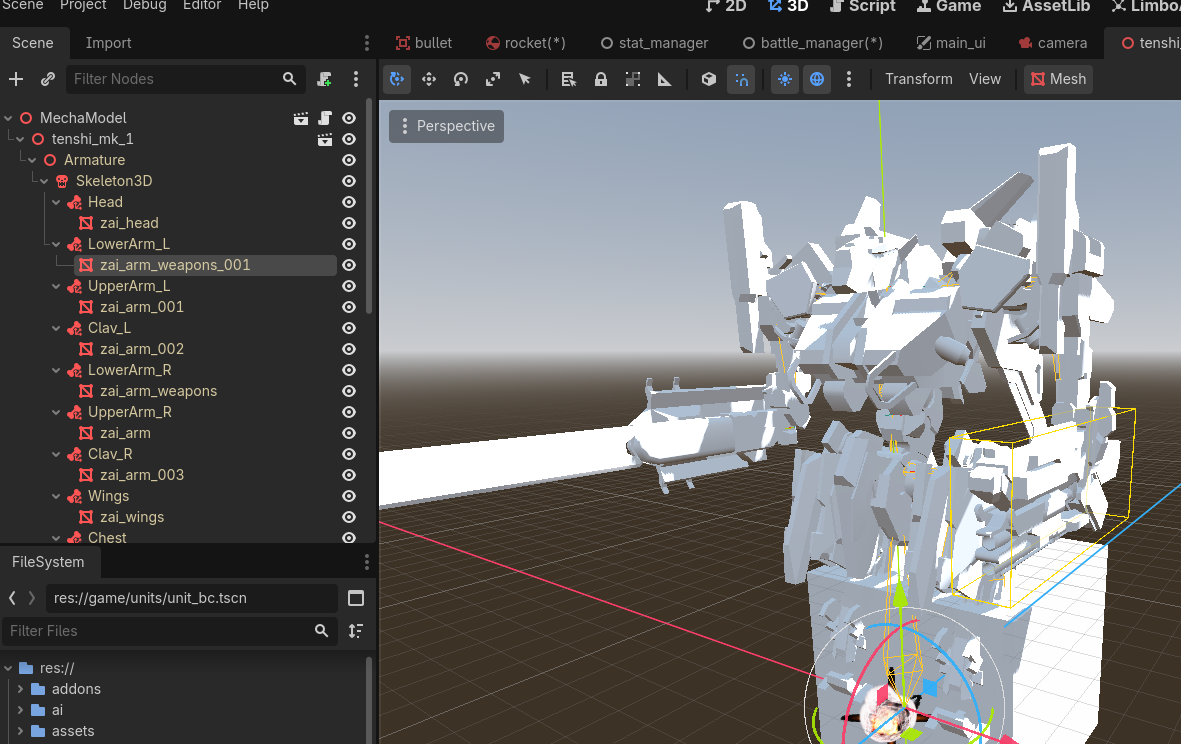
Task: Click the Add Child Node plus icon
Action: [x=16, y=79]
